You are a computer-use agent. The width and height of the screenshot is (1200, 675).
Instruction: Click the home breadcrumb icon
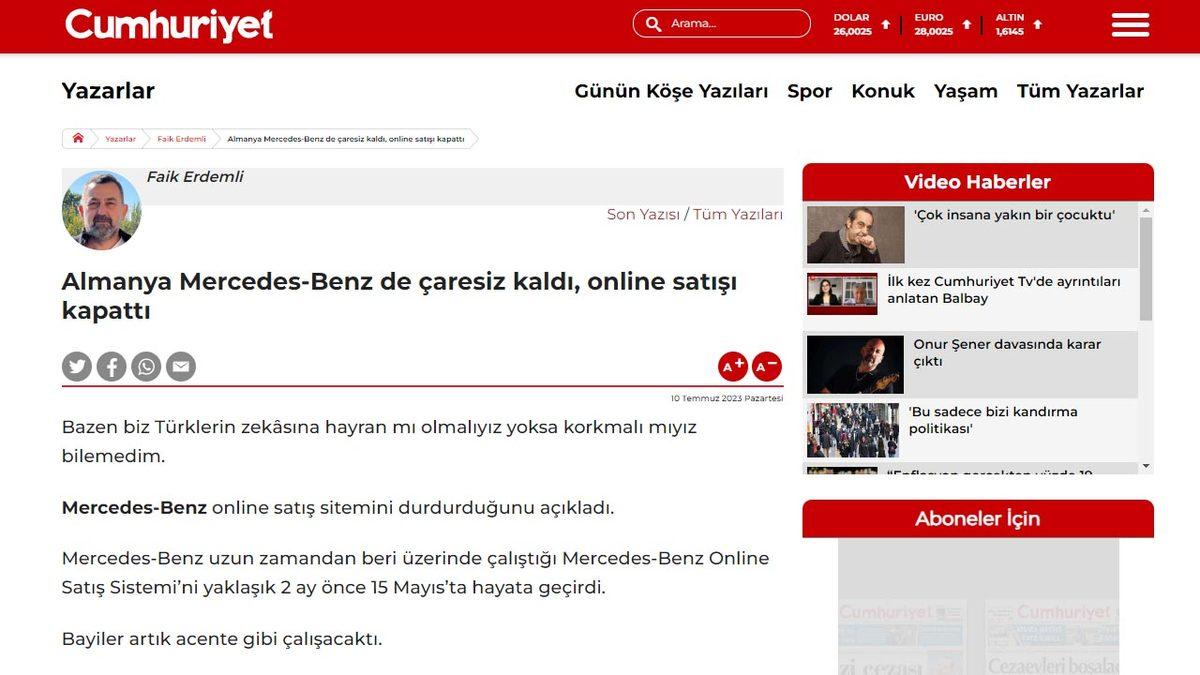78,138
